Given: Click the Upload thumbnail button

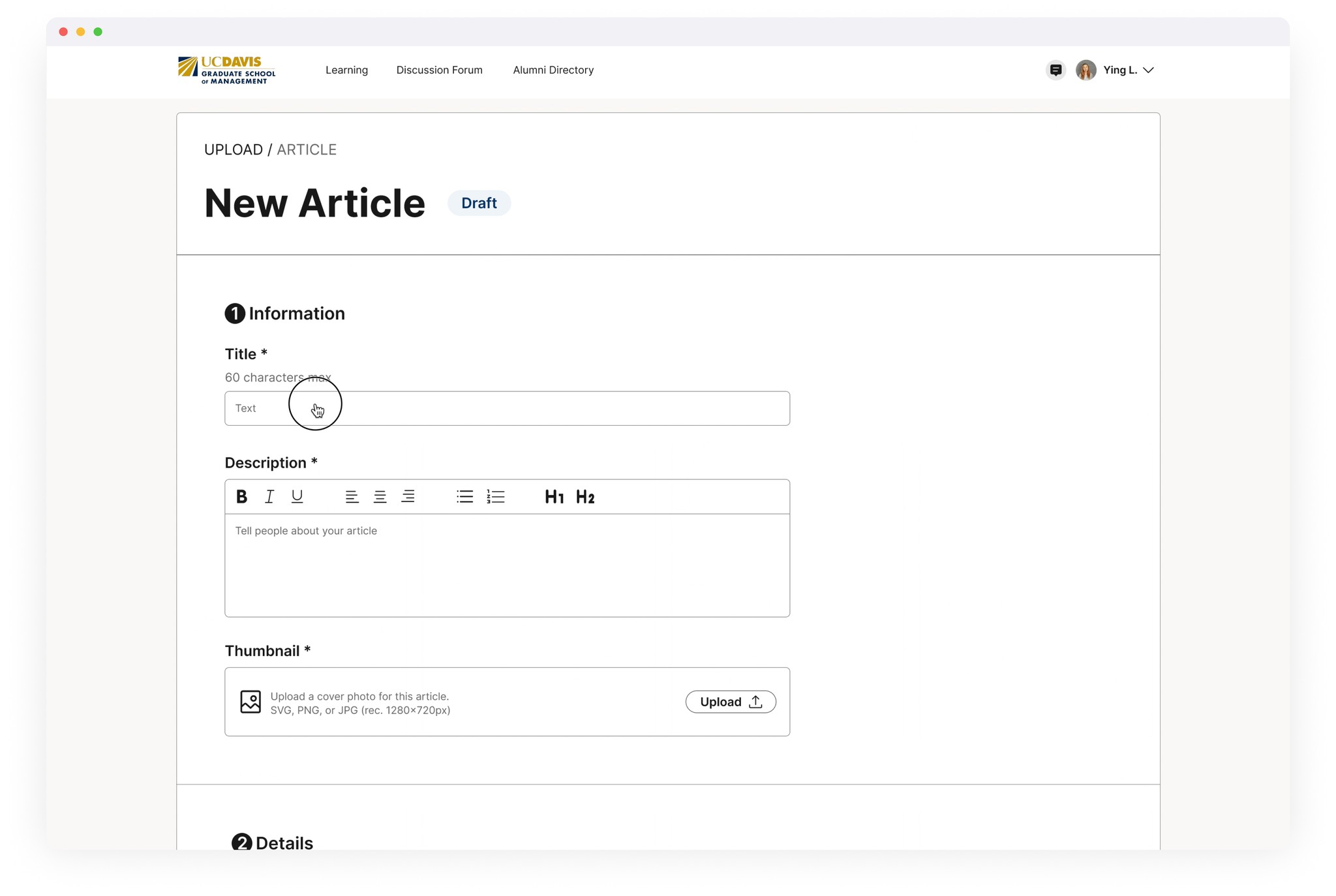Looking at the screenshot, I should tap(730, 702).
